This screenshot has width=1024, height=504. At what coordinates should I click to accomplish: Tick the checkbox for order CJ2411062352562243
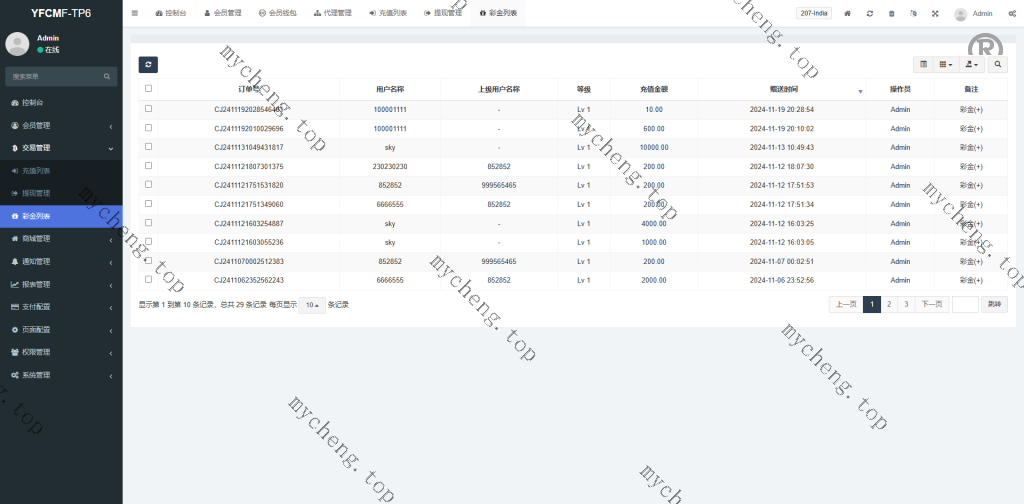[149, 280]
